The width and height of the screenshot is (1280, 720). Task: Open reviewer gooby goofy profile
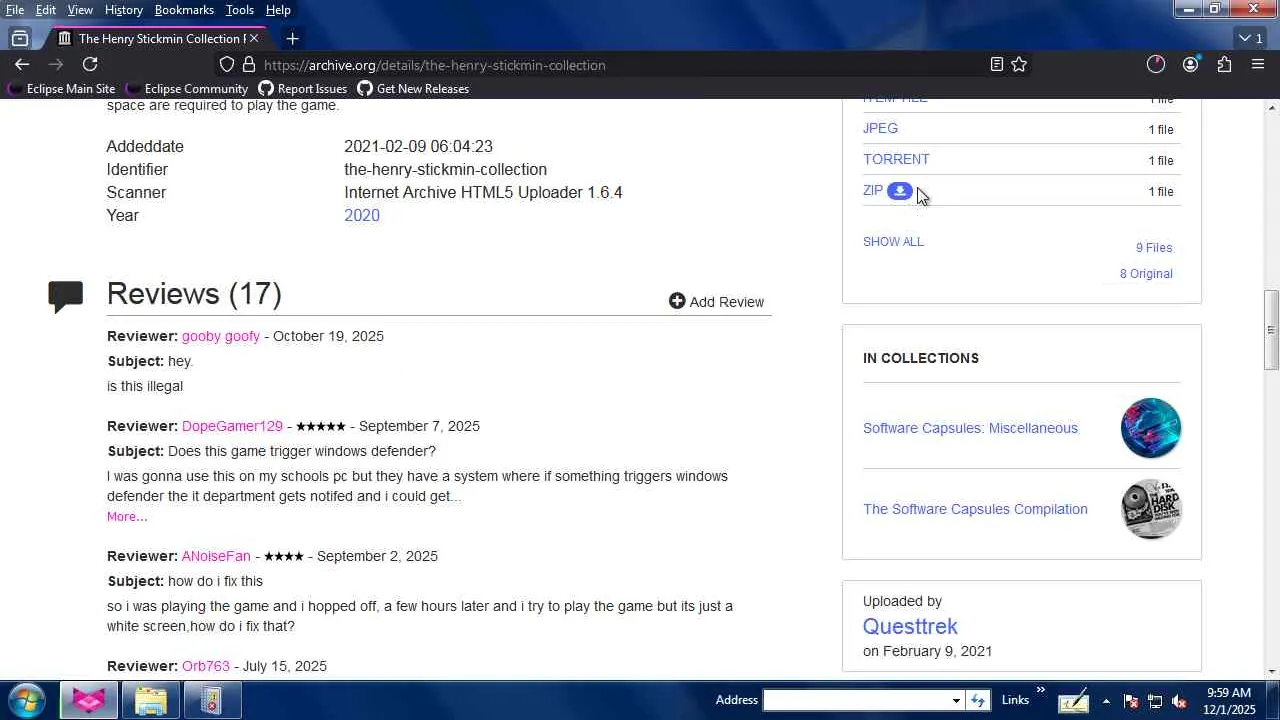221,336
